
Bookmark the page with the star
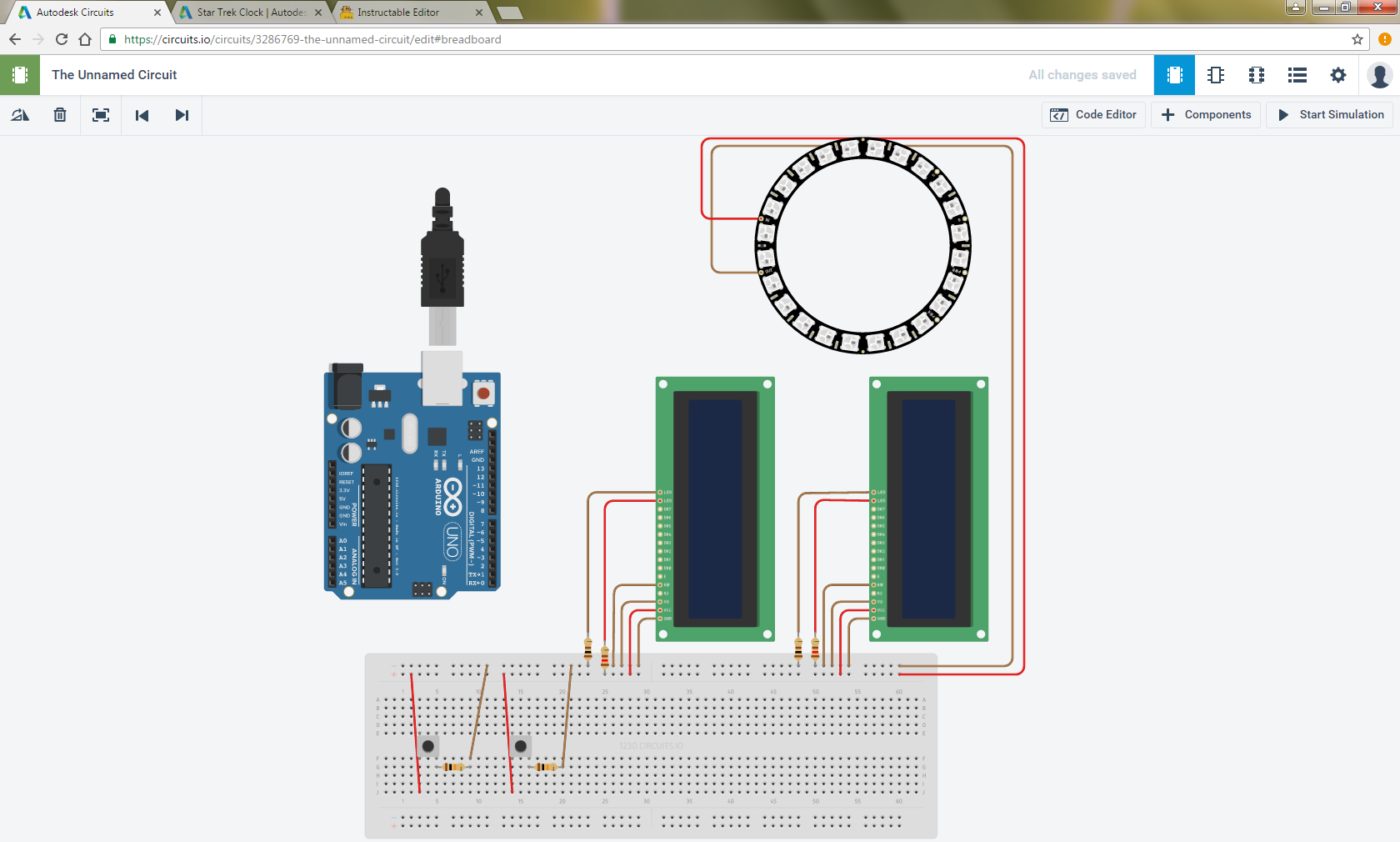tap(1357, 38)
